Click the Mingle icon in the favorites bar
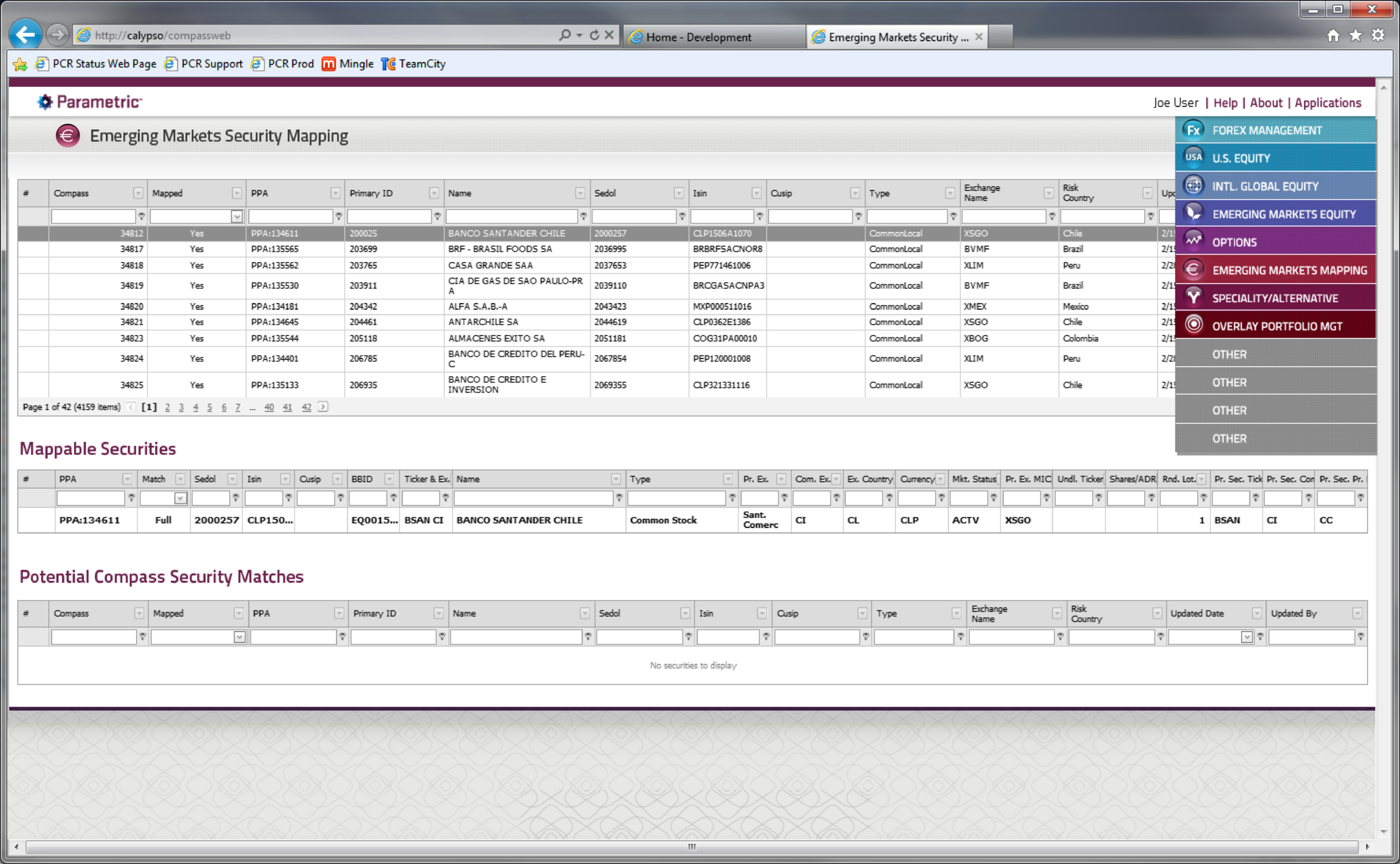The image size is (1400, 864). [329, 64]
